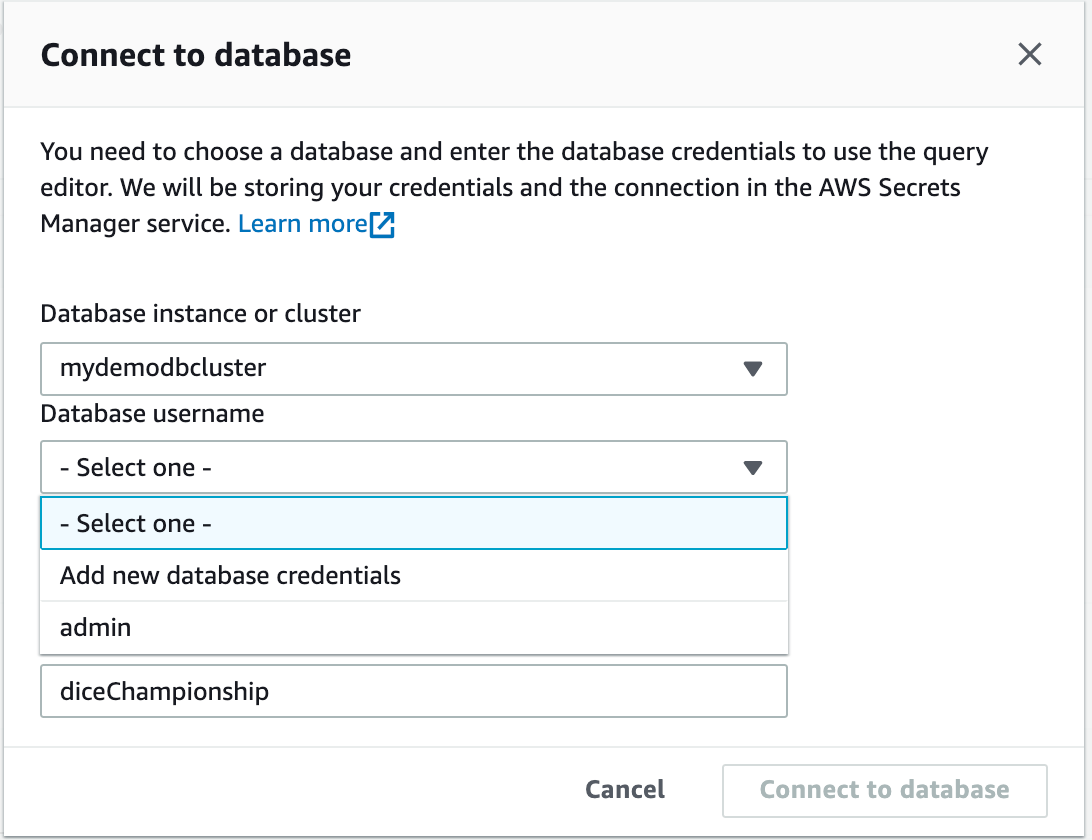Click the 'Manager service.' text before Learn more

tap(135, 224)
